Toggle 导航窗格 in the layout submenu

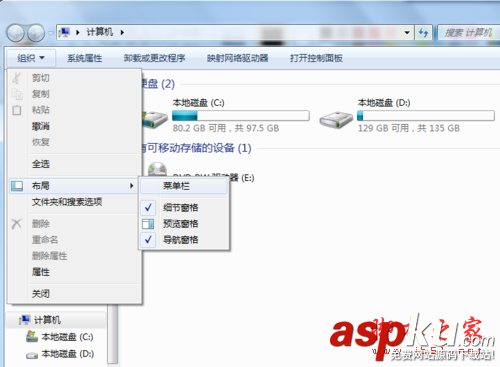(x=184, y=240)
